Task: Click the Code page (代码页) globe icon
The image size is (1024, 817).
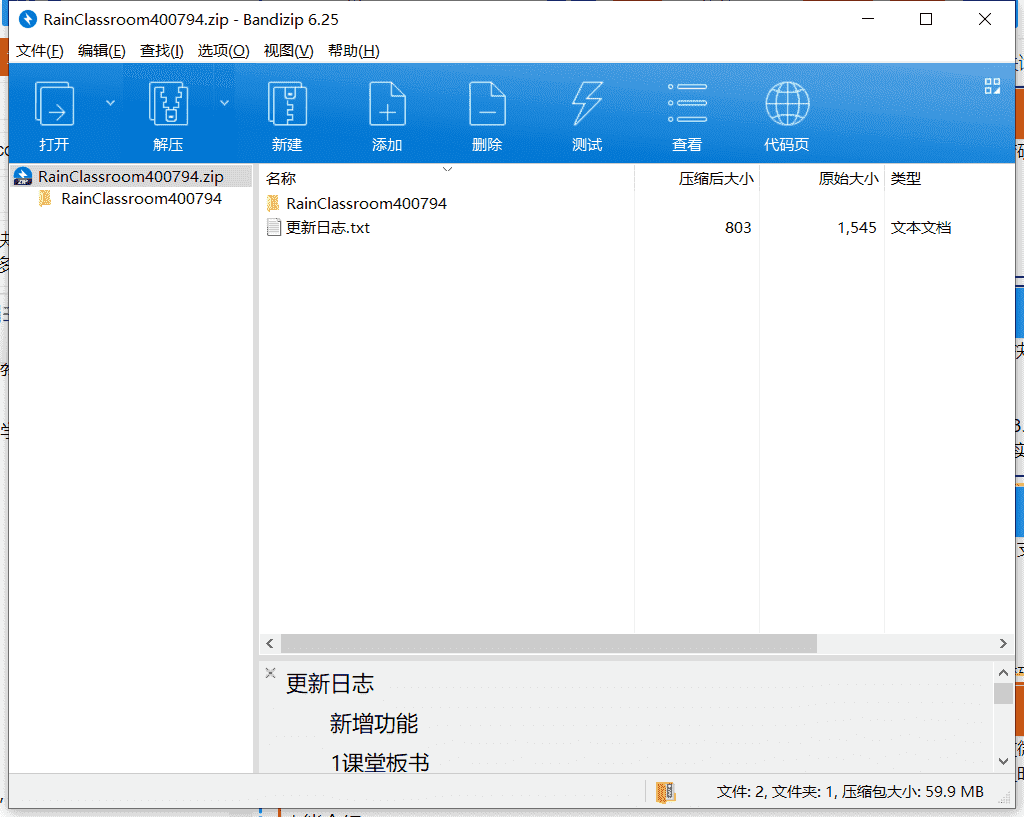Action: (787, 104)
